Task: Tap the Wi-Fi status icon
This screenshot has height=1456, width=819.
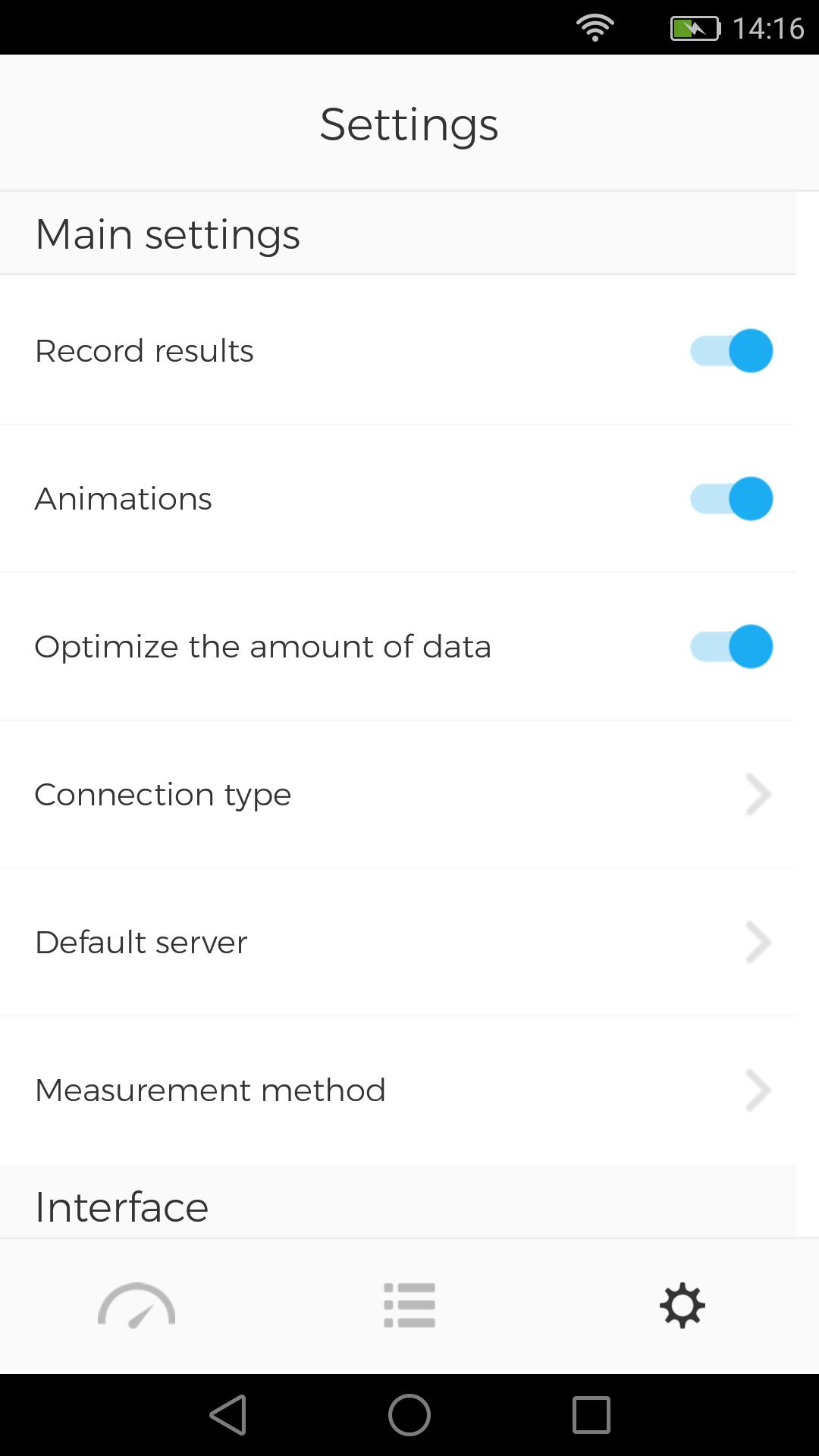Action: point(595,28)
